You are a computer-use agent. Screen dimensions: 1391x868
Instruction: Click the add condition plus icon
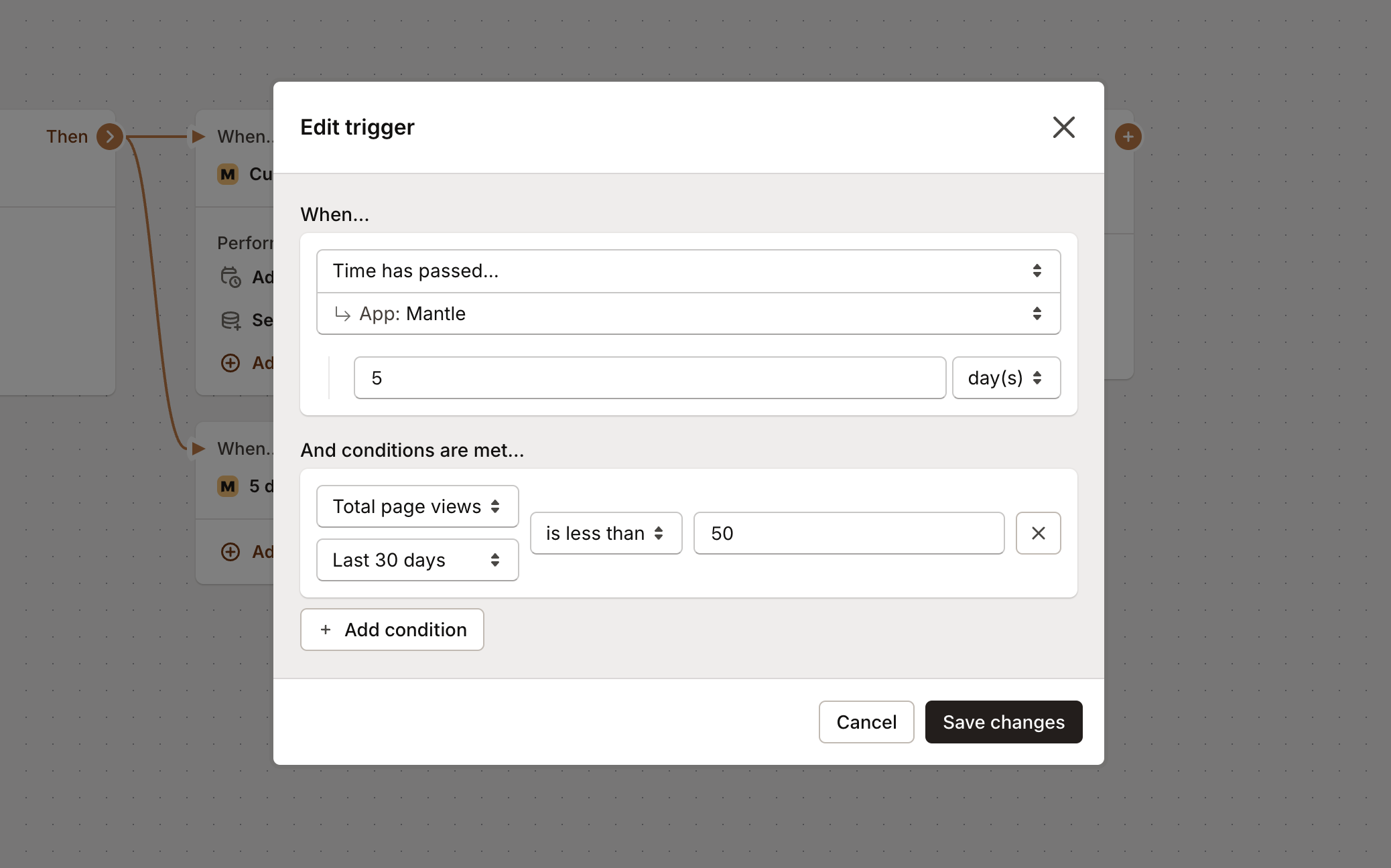(325, 629)
